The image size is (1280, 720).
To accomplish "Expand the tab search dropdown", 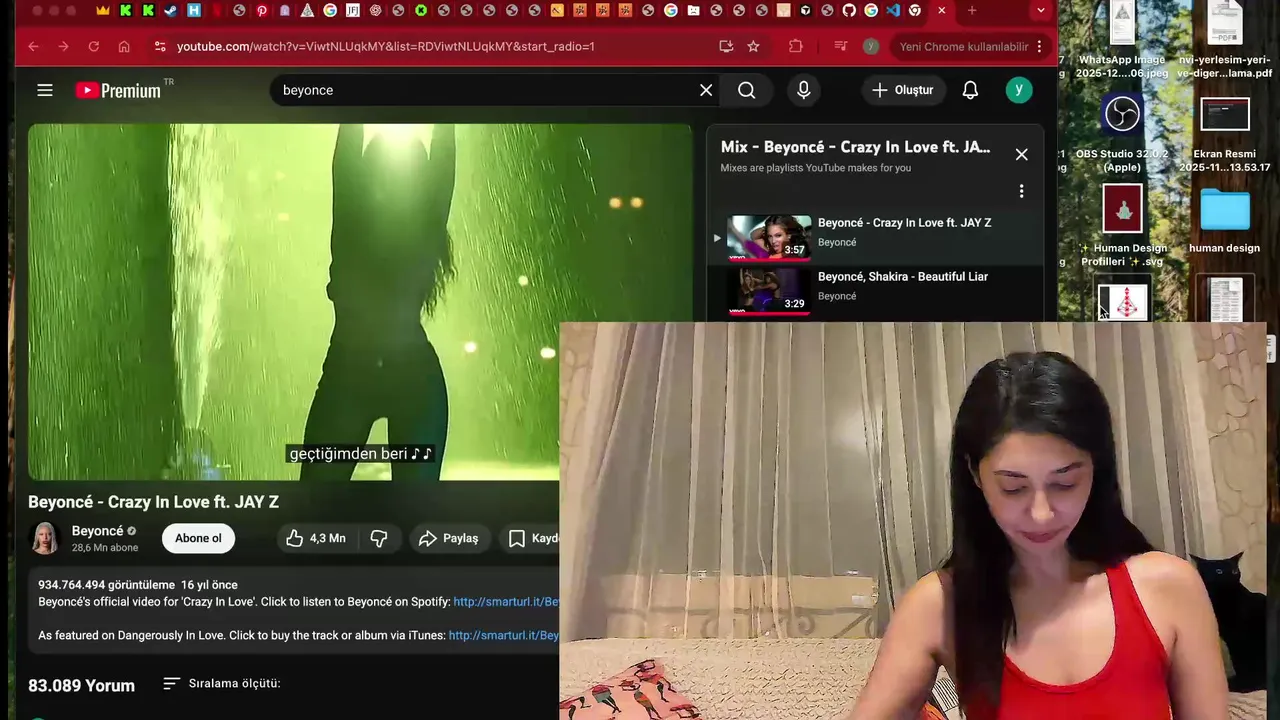I will coord(1041,10).
